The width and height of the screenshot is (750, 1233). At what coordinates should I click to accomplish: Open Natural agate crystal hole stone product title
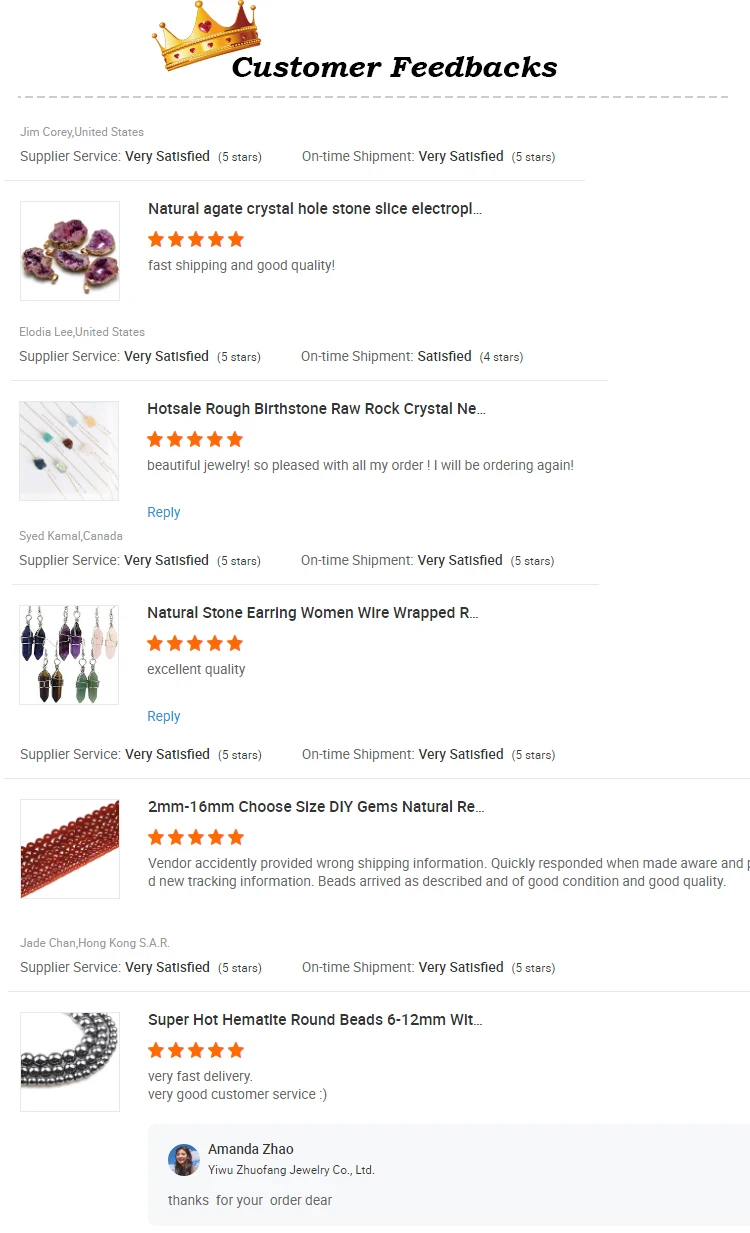point(315,209)
